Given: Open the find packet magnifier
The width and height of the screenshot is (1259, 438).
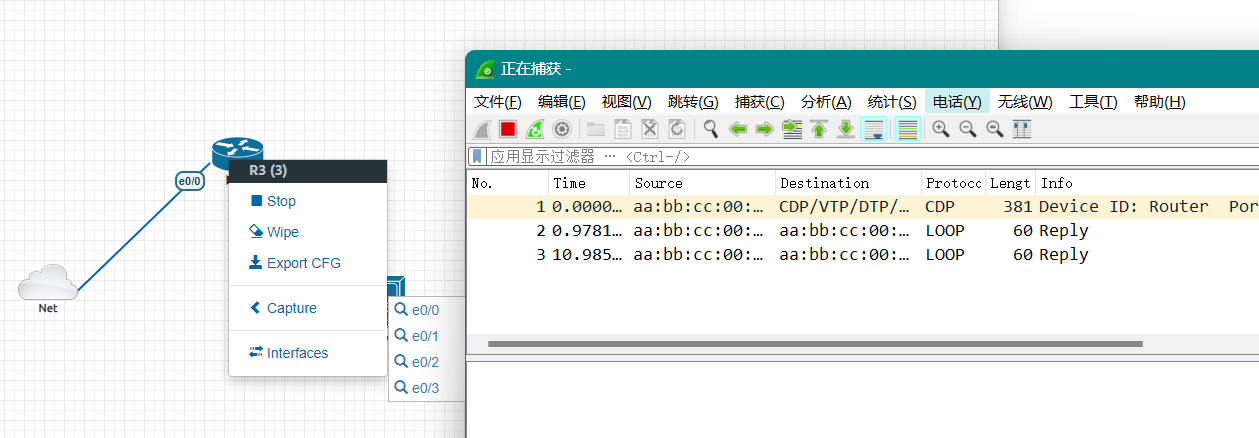Looking at the screenshot, I should 711,129.
